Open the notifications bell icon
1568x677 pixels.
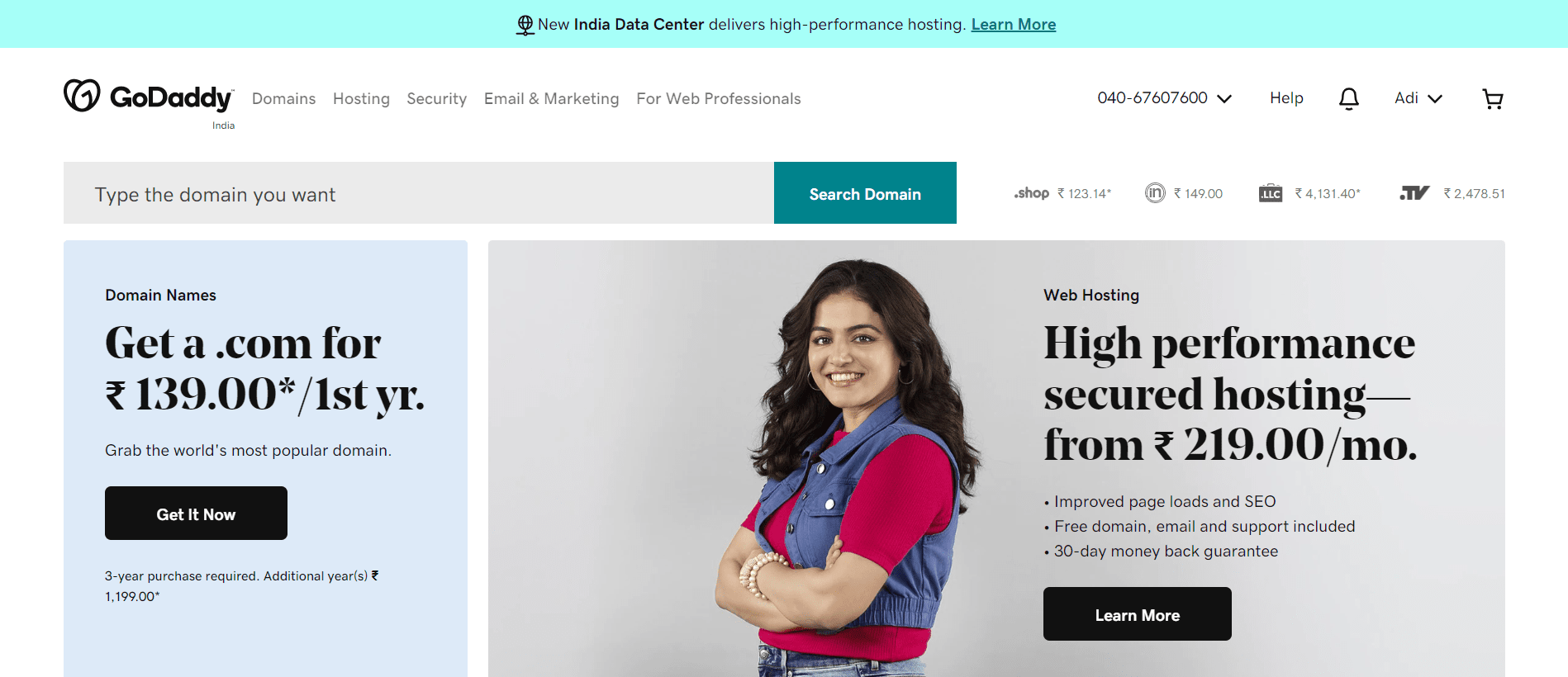(1348, 98)
